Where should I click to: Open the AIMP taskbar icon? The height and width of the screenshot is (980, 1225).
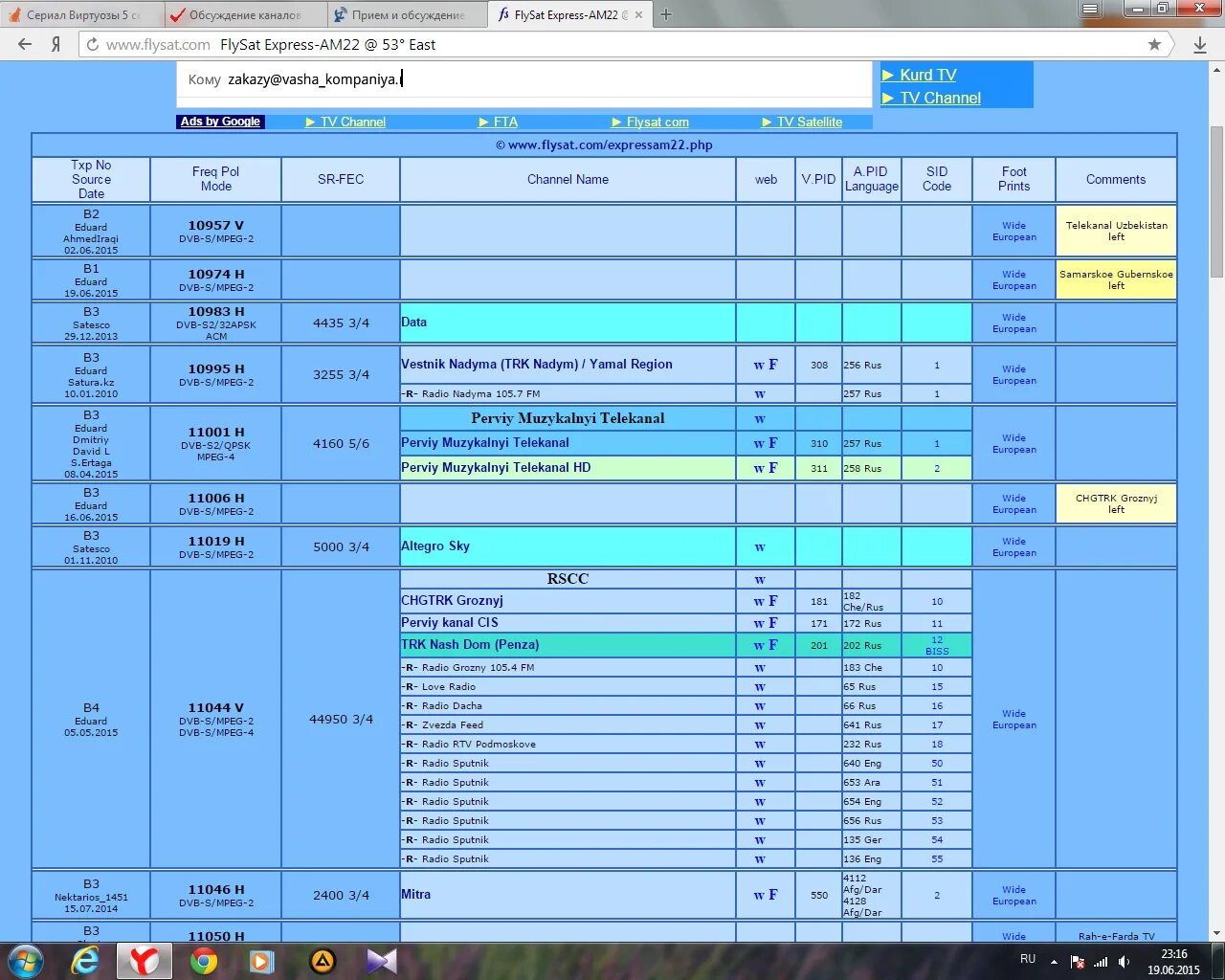click(323, 961)
